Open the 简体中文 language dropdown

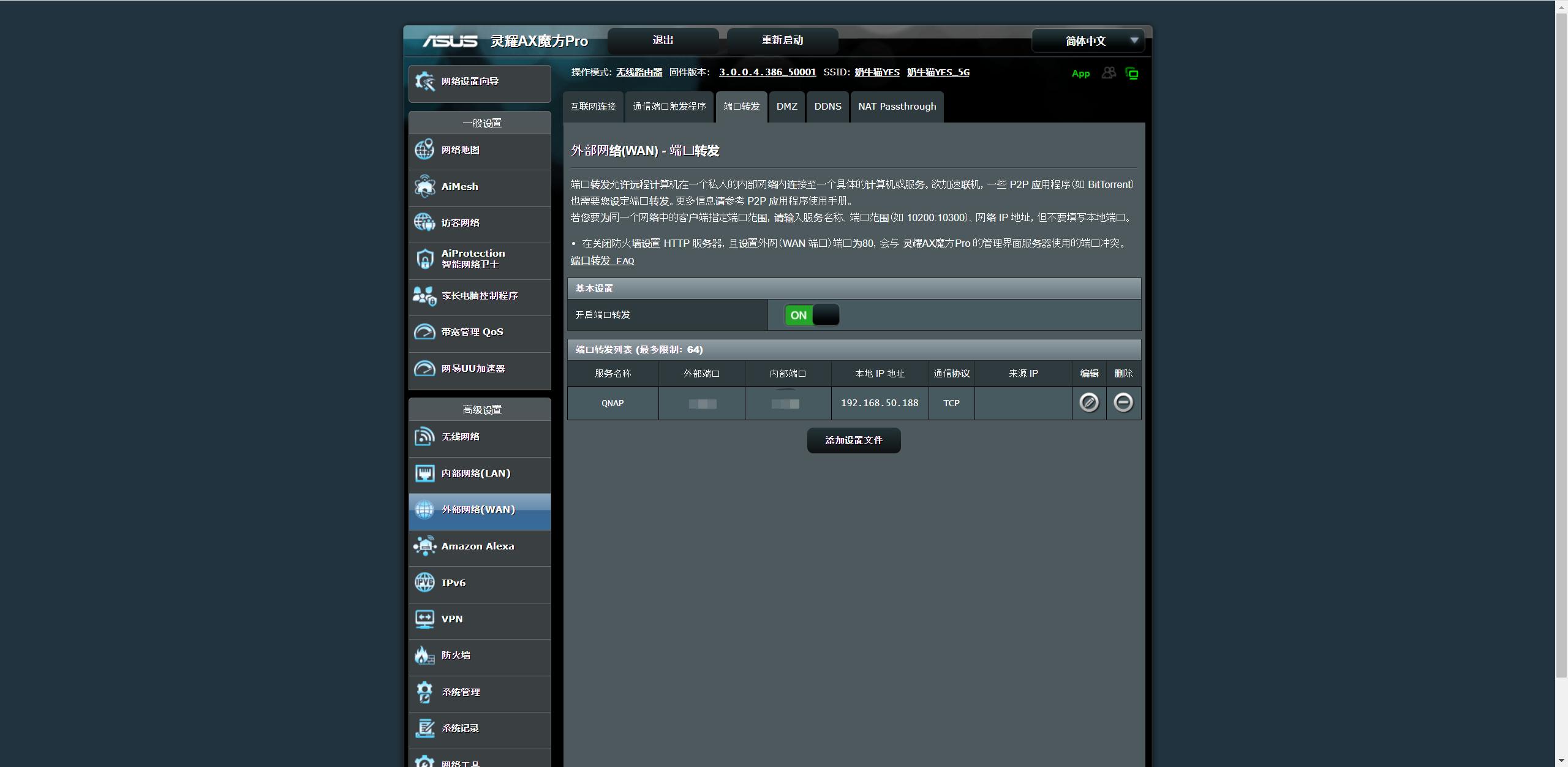click(1087, 41)
